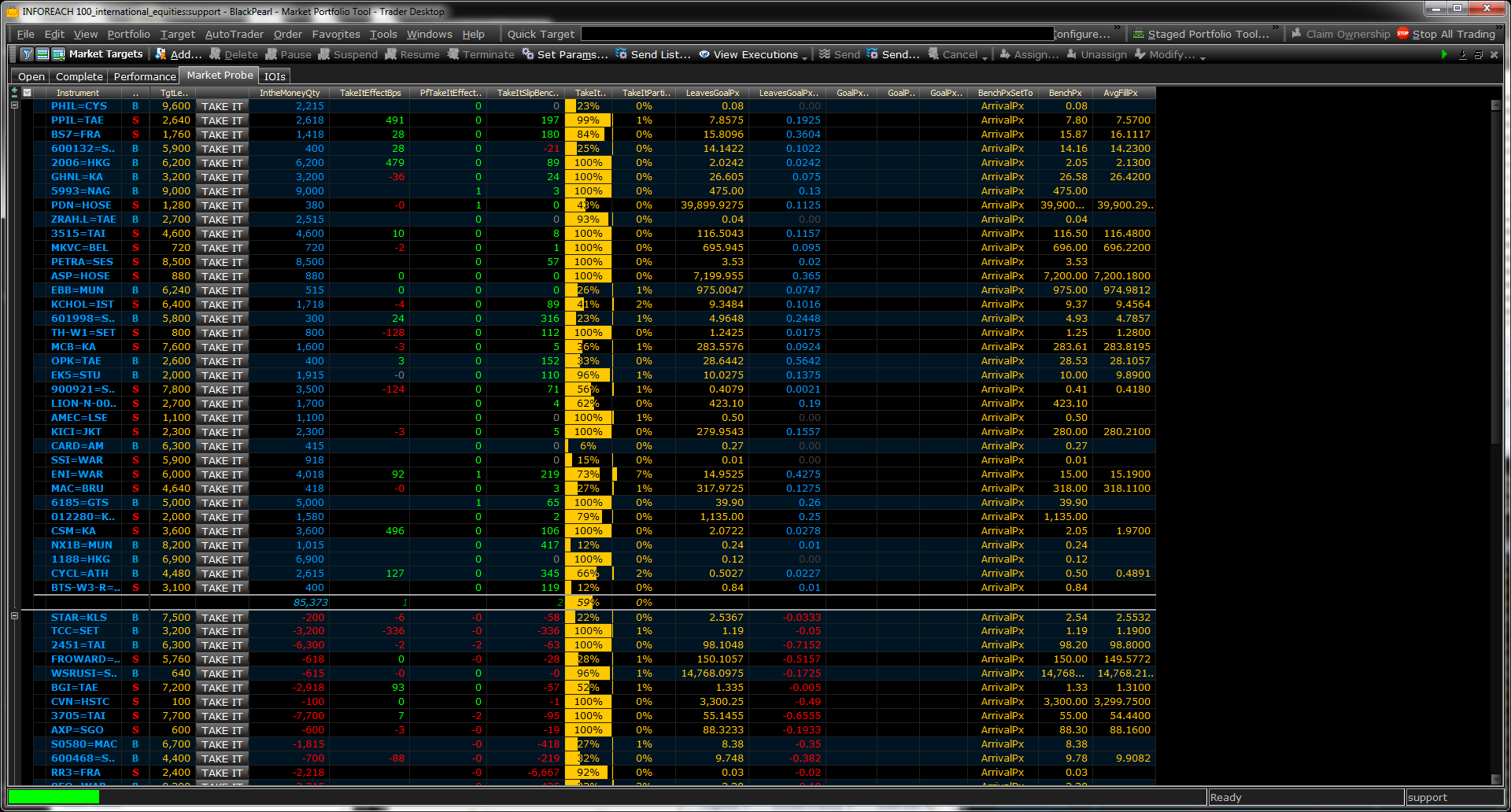Click the green progress bar in status bar
This screenshot has height=812, width=1511.
54,797
